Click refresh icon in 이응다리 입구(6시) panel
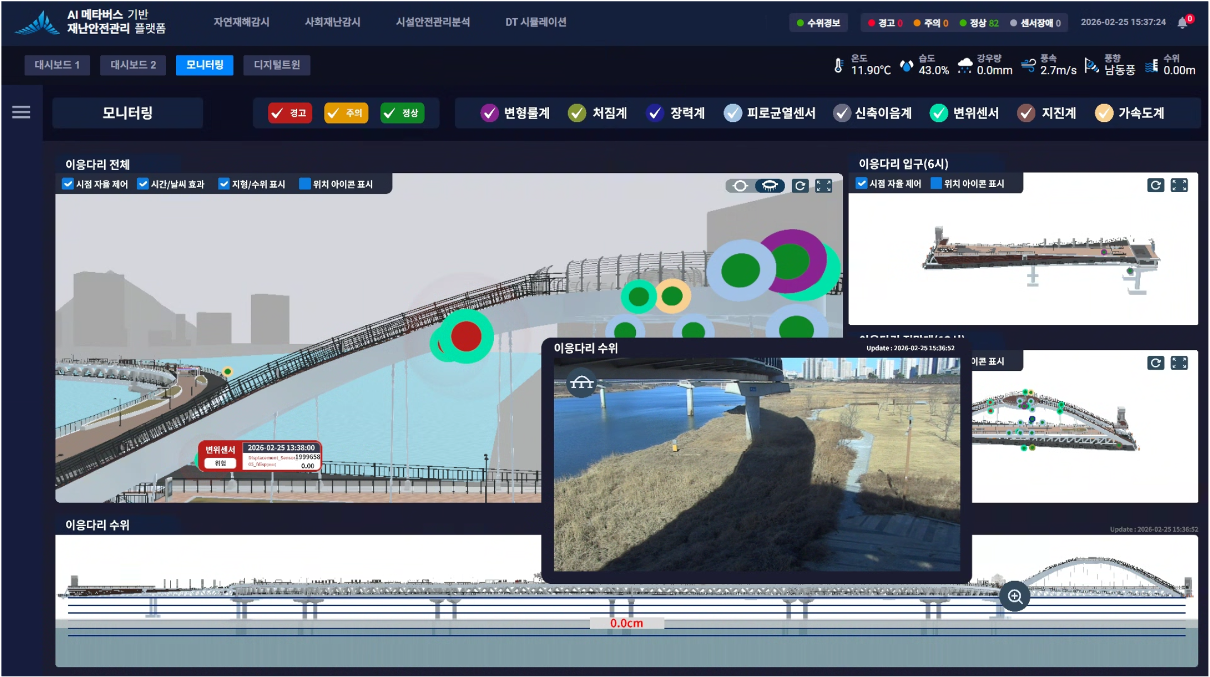This screenshot has width=1210, height=677. pyautogui.click(x=1155, y=185)
